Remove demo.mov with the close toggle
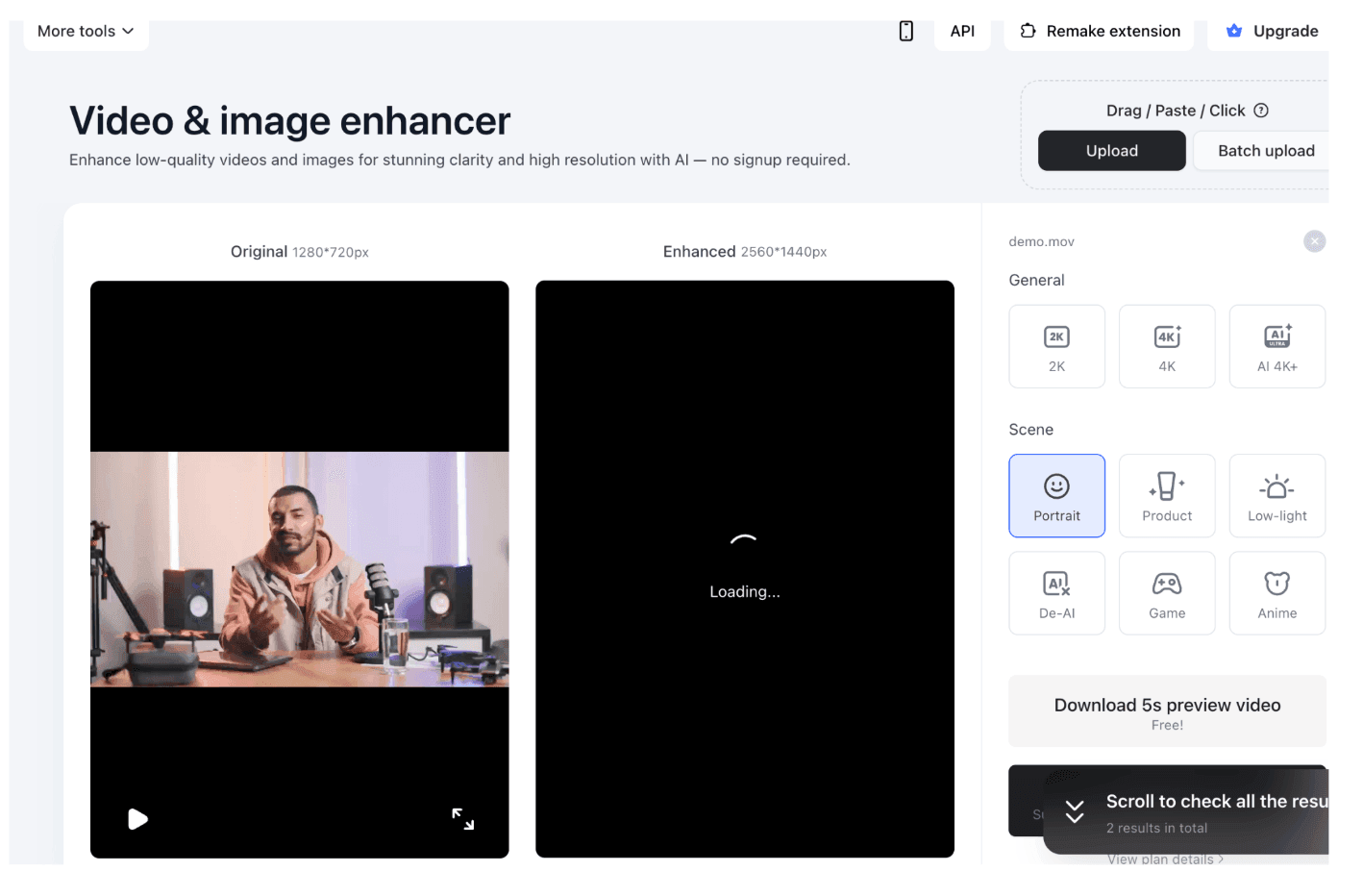Image resolution: width=1363 pixels, height=896 pixels. [x=1314, y=240]
